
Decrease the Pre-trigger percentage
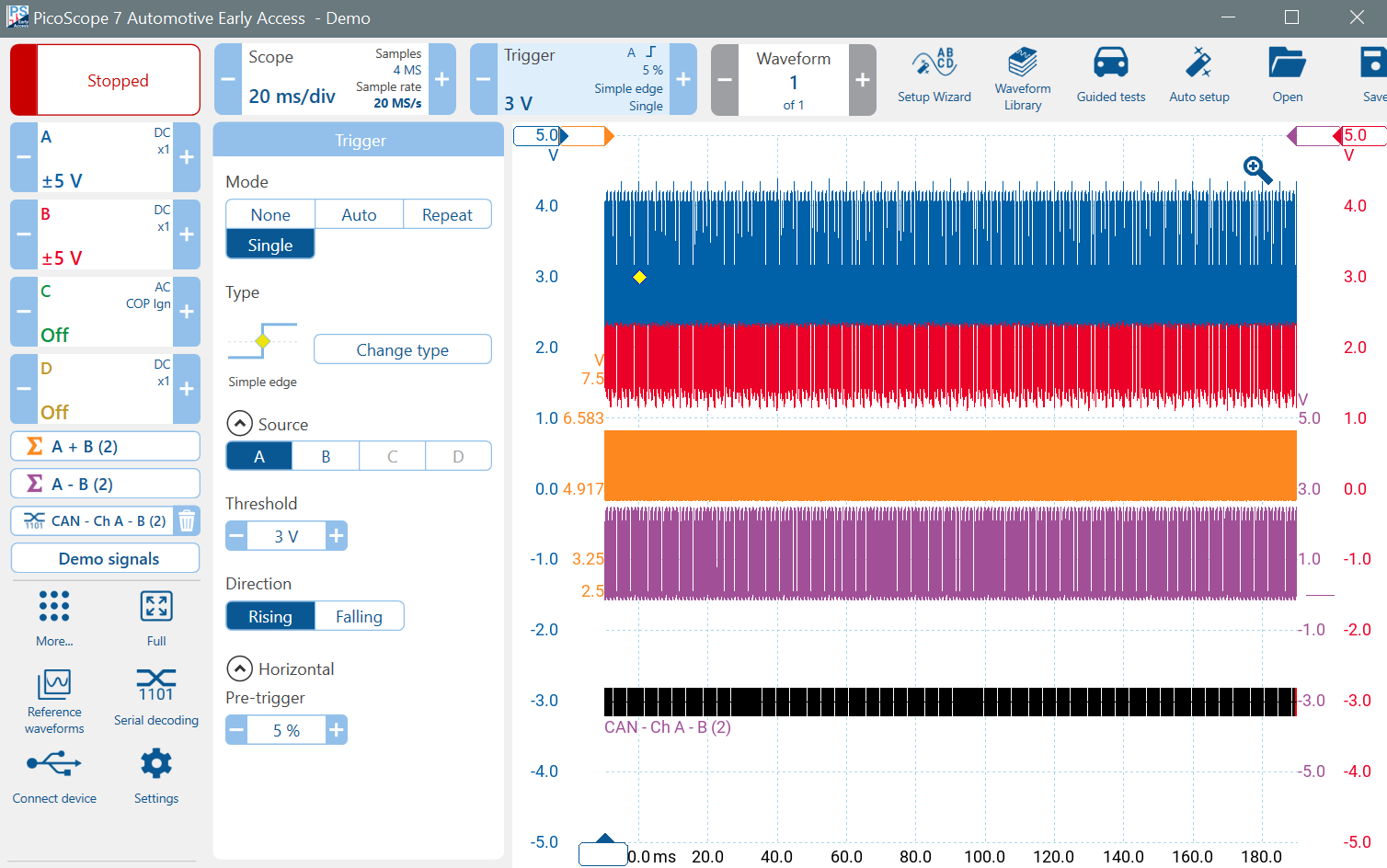point(236,730)
